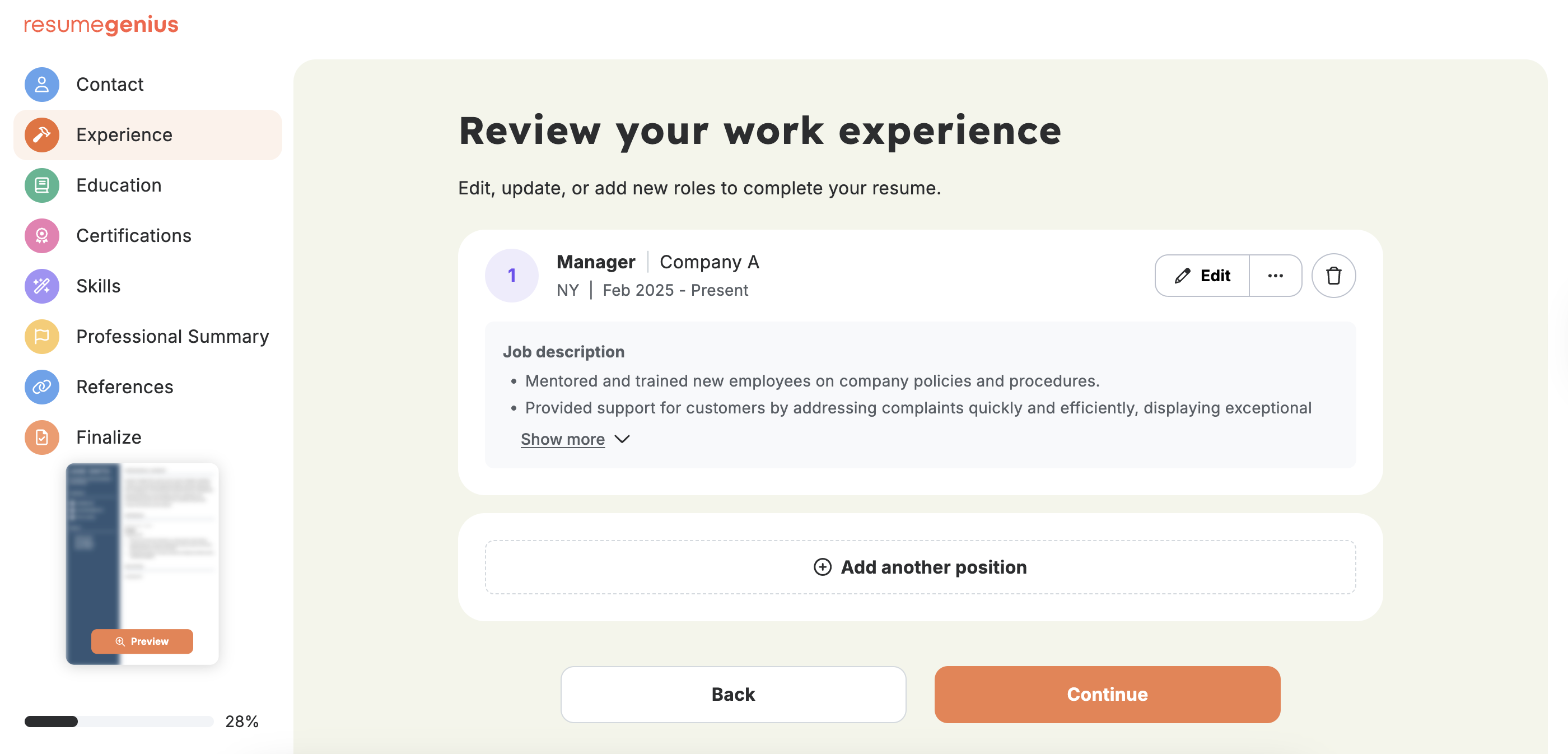Click the References link icon
Viewport: 1568px width, 754px height.
click(x=41, y=387)
